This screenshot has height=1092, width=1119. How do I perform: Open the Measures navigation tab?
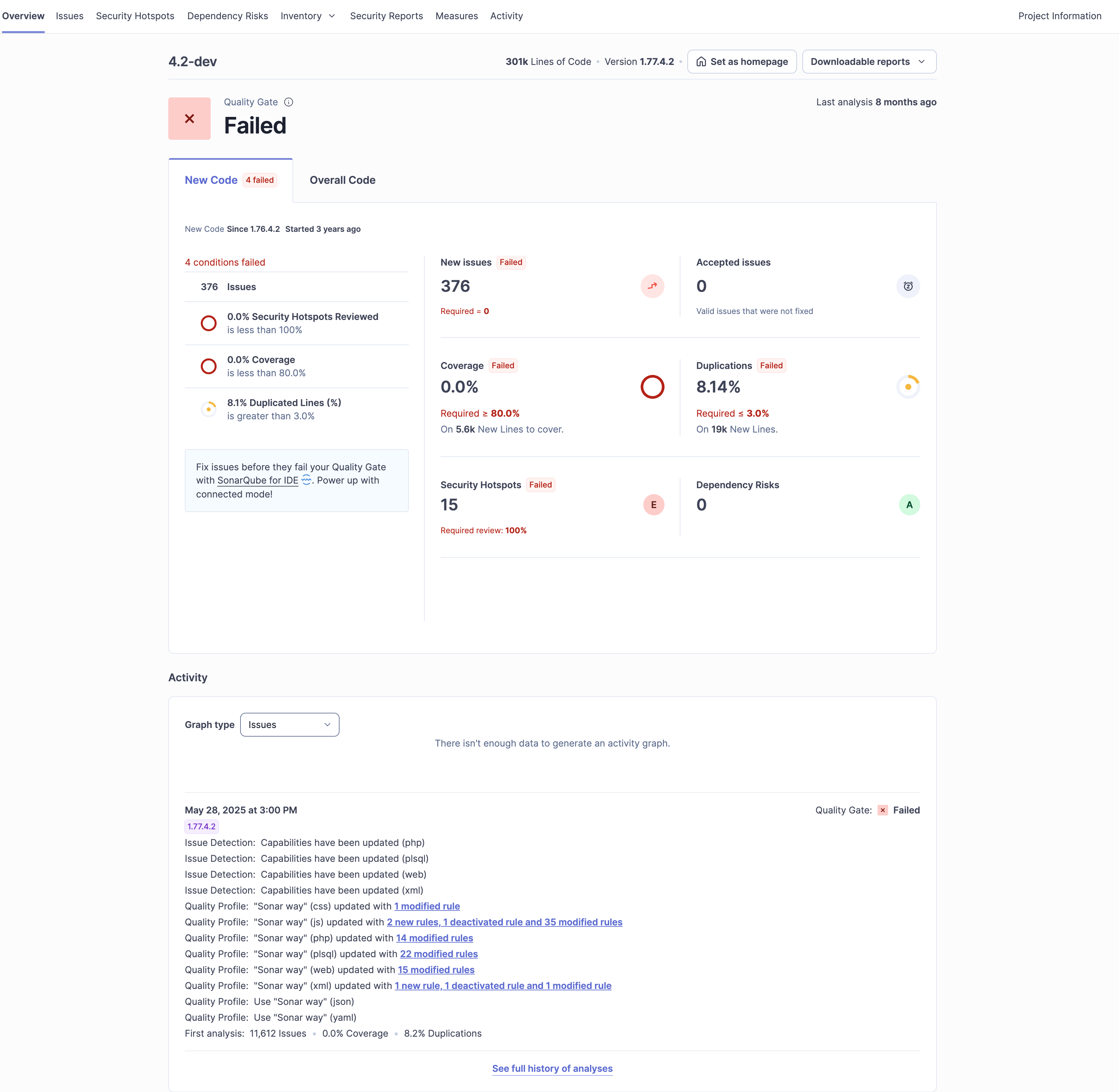(x=456, y=16)
